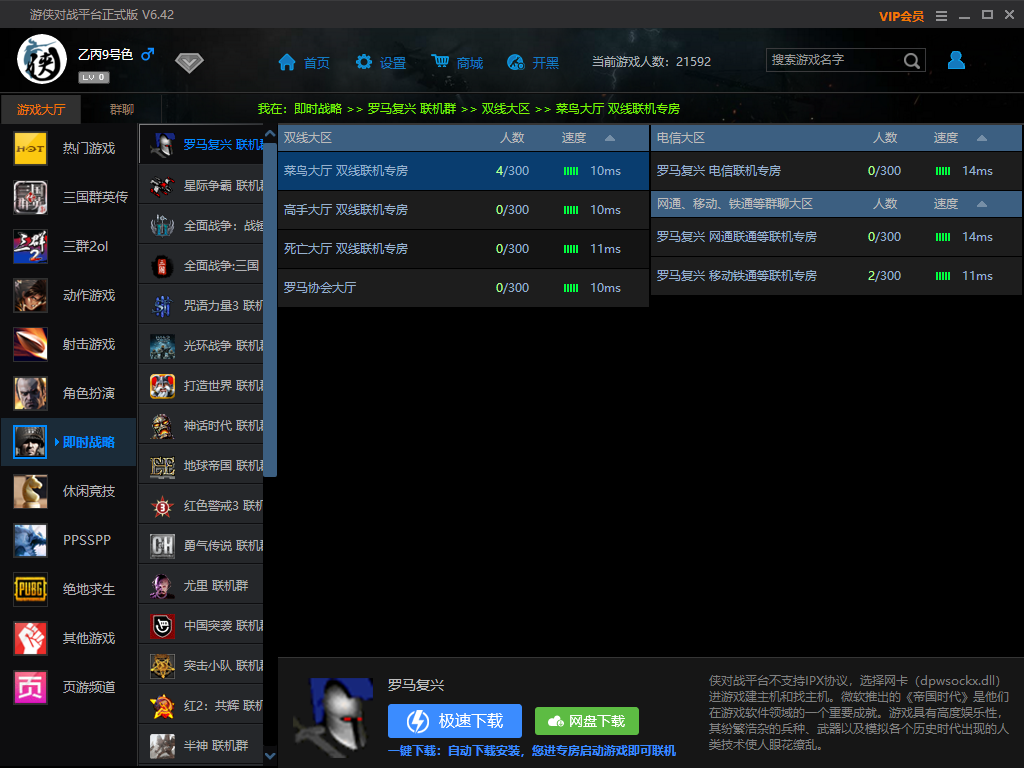This screenshot has height=768, width=1024.
Task: Click the green 网盘下载 button
Action: [586, 721]
